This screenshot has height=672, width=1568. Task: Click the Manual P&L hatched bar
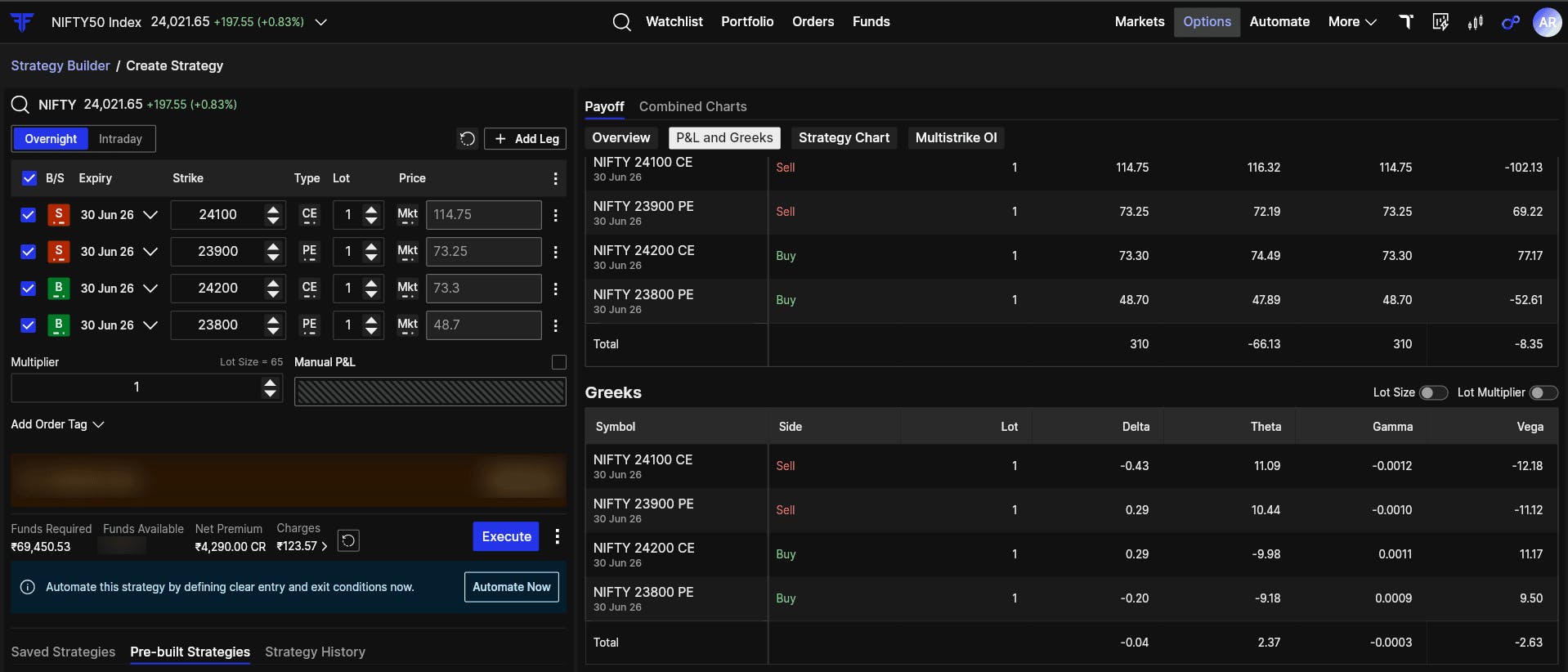(x=430, y=392)
